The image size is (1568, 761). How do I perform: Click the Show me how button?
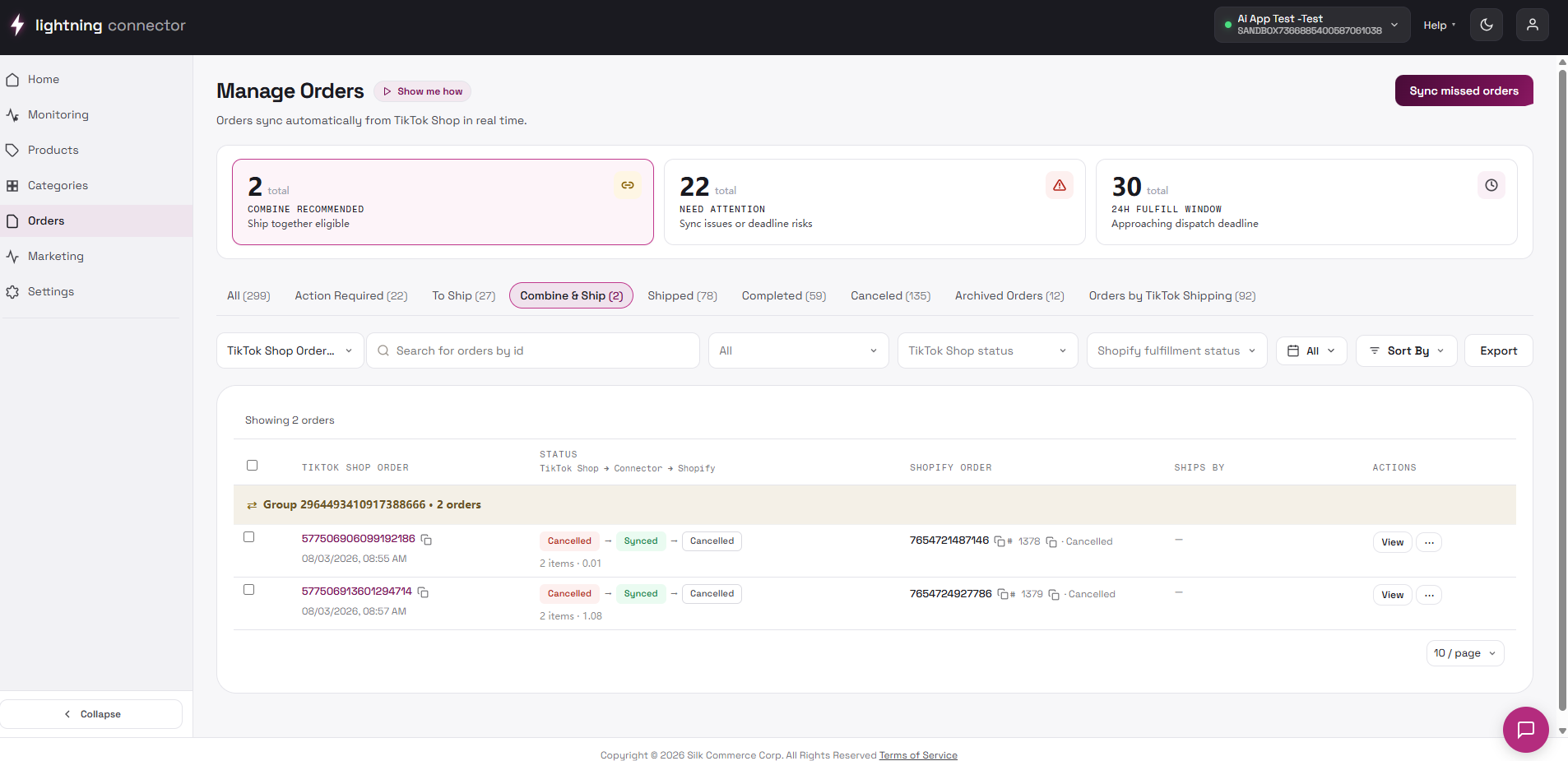click(422, 91)
